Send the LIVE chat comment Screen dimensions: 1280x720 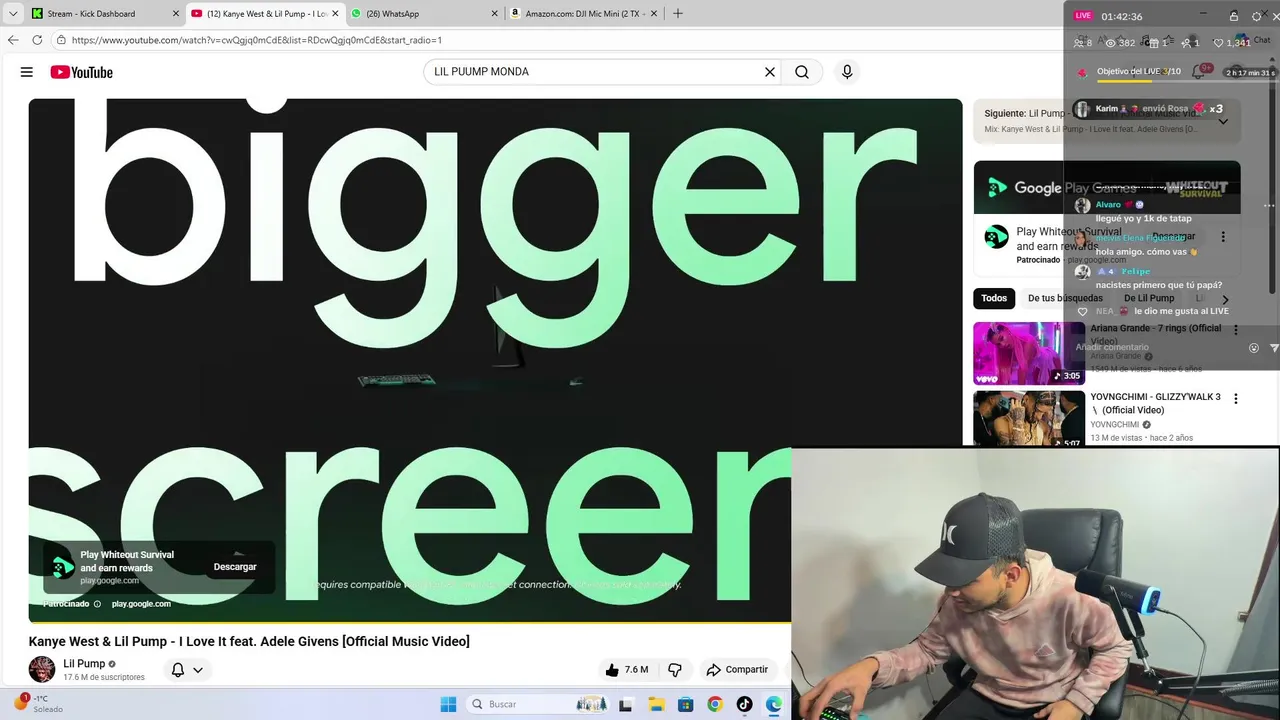[x=1274, y=348]
